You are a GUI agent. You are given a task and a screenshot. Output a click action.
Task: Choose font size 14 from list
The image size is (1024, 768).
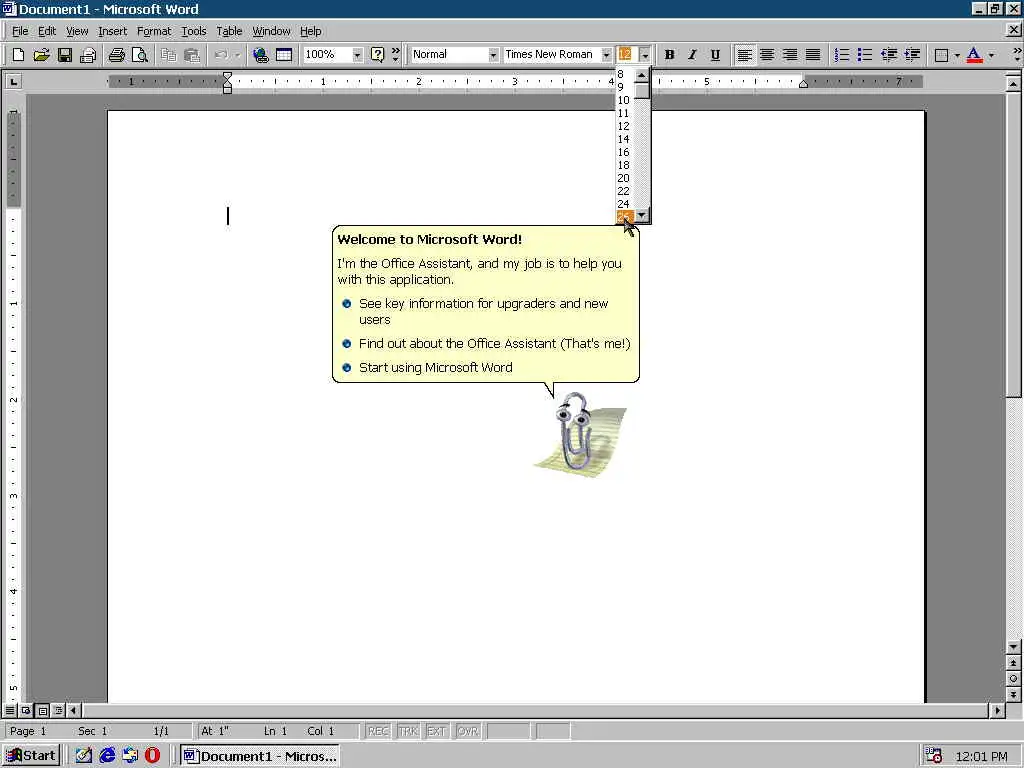point(624,139)
